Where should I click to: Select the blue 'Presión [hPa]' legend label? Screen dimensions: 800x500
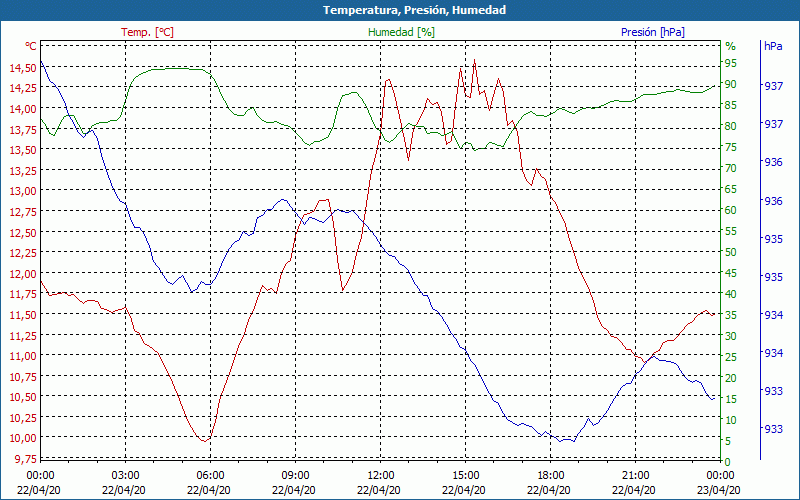pos(653,32)
